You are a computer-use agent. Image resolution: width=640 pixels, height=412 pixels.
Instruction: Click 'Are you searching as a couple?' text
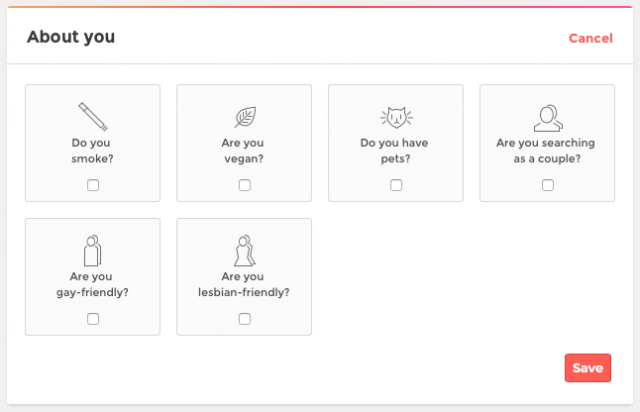547,150
